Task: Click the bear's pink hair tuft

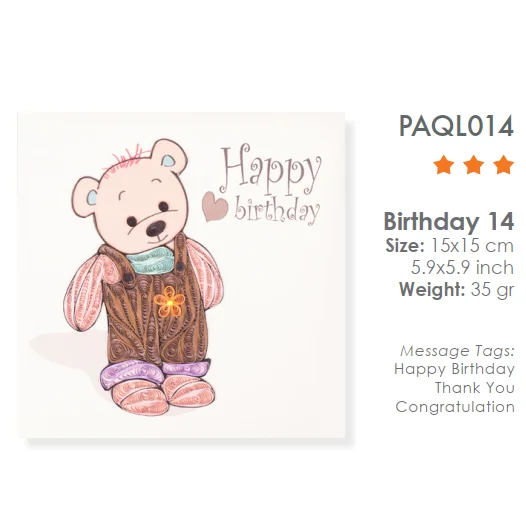Action: (126, 158)
